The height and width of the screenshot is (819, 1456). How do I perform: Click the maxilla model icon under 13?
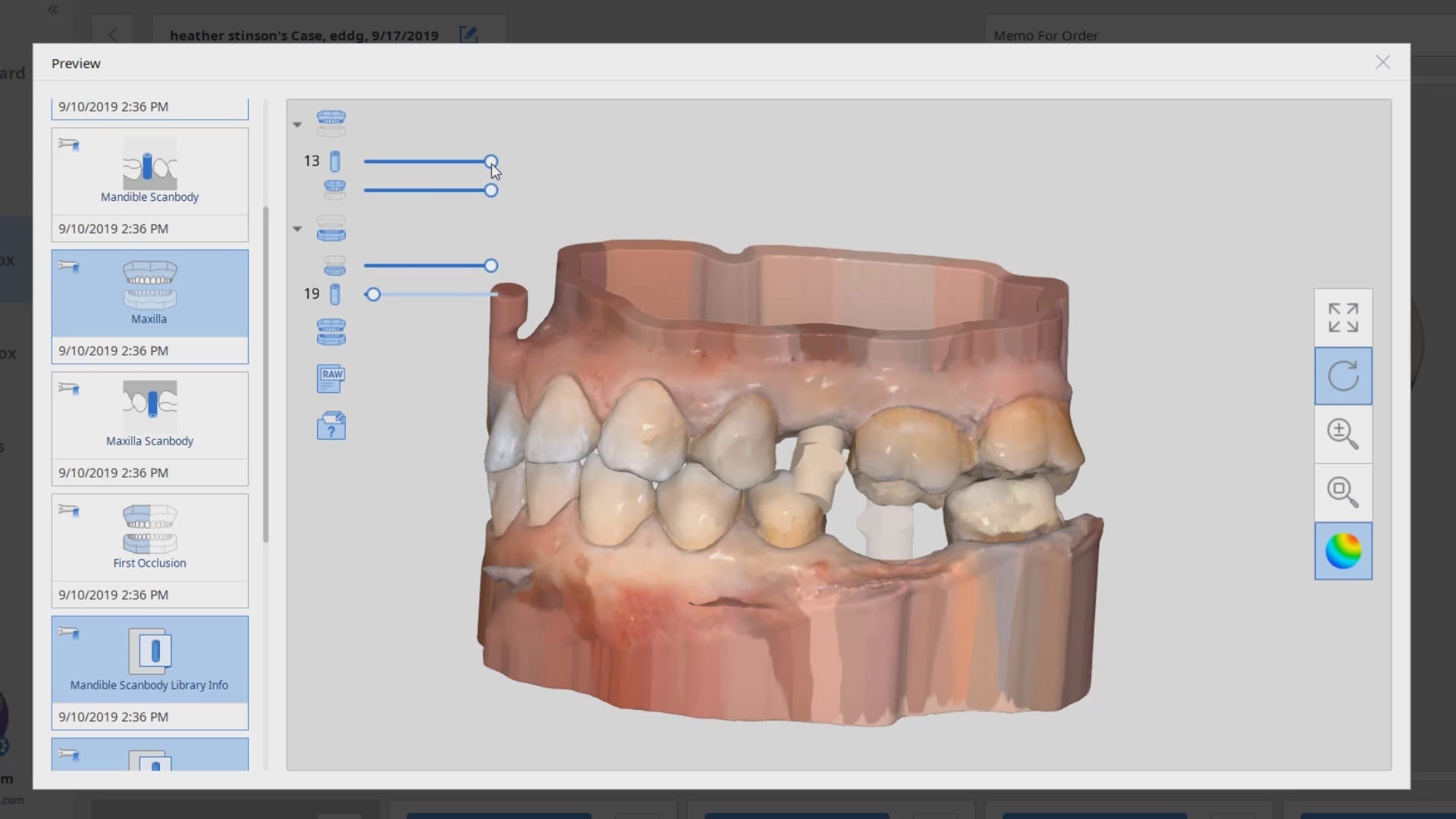click(x=334, y=190)
